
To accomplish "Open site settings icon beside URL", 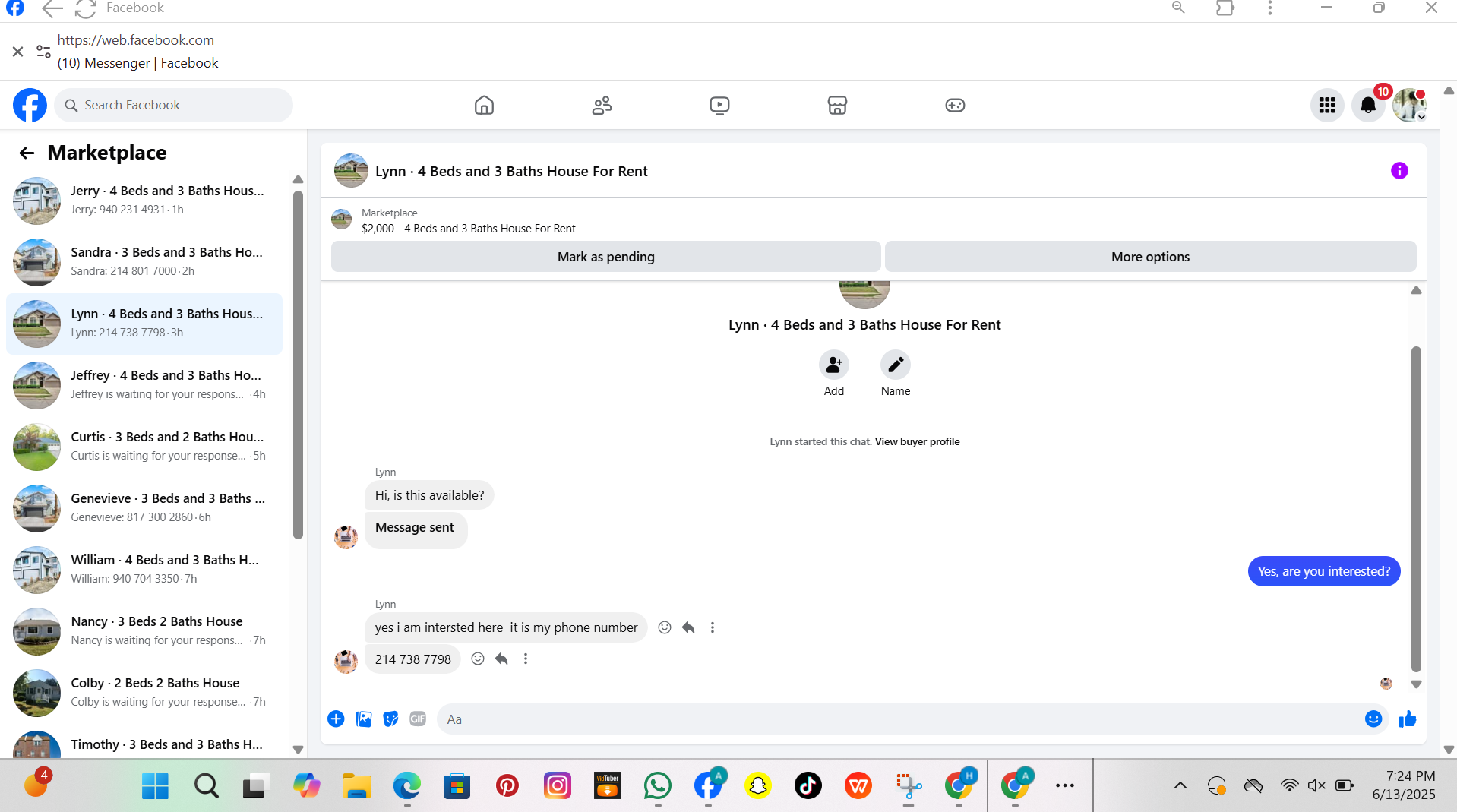I will point(43,52).
